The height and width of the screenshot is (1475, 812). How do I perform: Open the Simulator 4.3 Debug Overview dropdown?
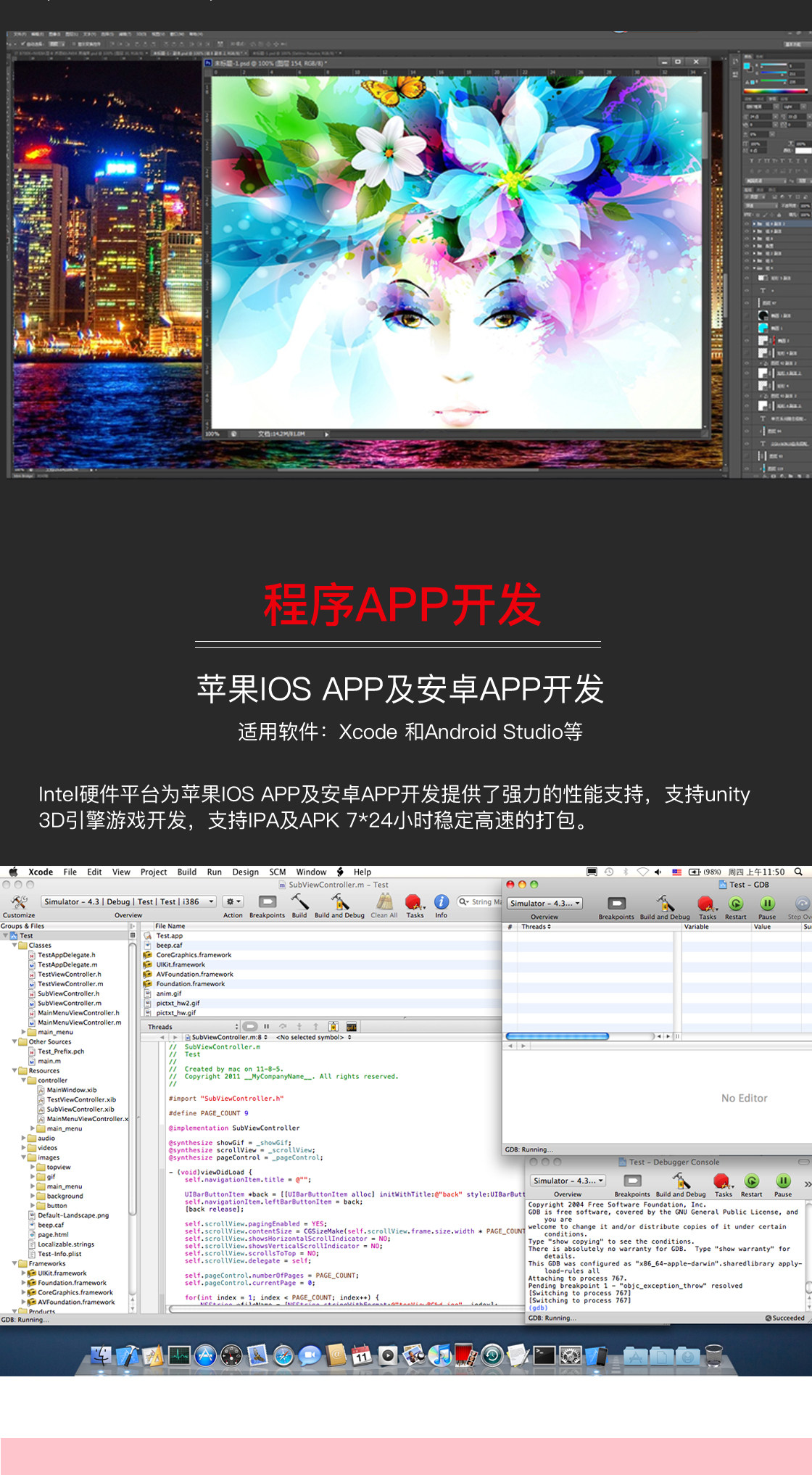tap(129, 901)
